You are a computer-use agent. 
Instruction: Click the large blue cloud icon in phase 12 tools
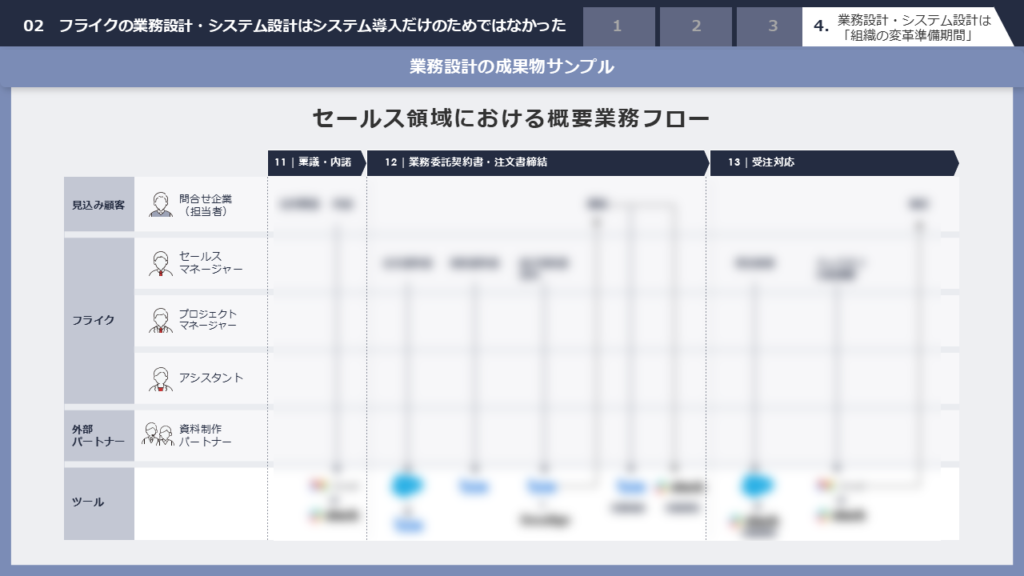(406, 486)
